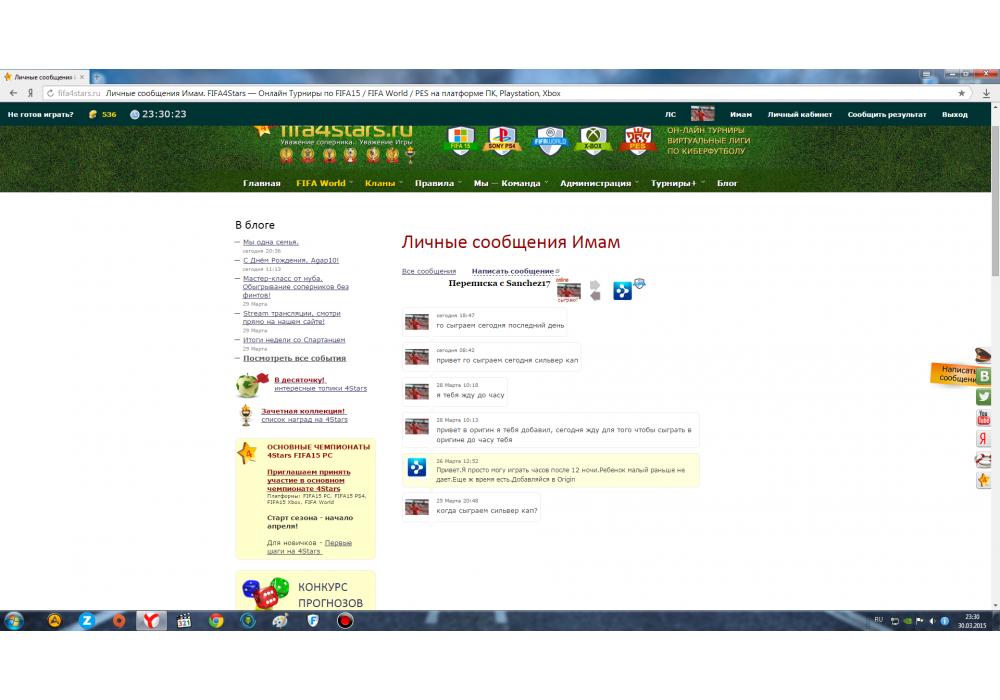
Task: Open blog post Мы одна семья
Action: [x=270, y=242]
